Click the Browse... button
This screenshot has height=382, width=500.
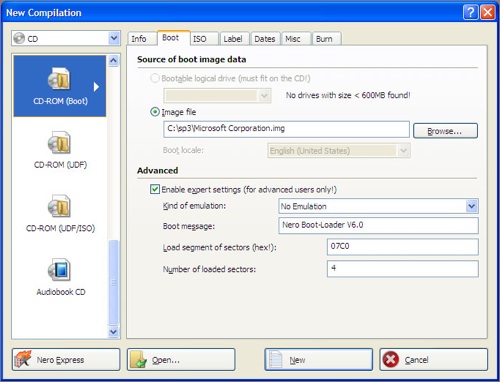pos(445,131)
